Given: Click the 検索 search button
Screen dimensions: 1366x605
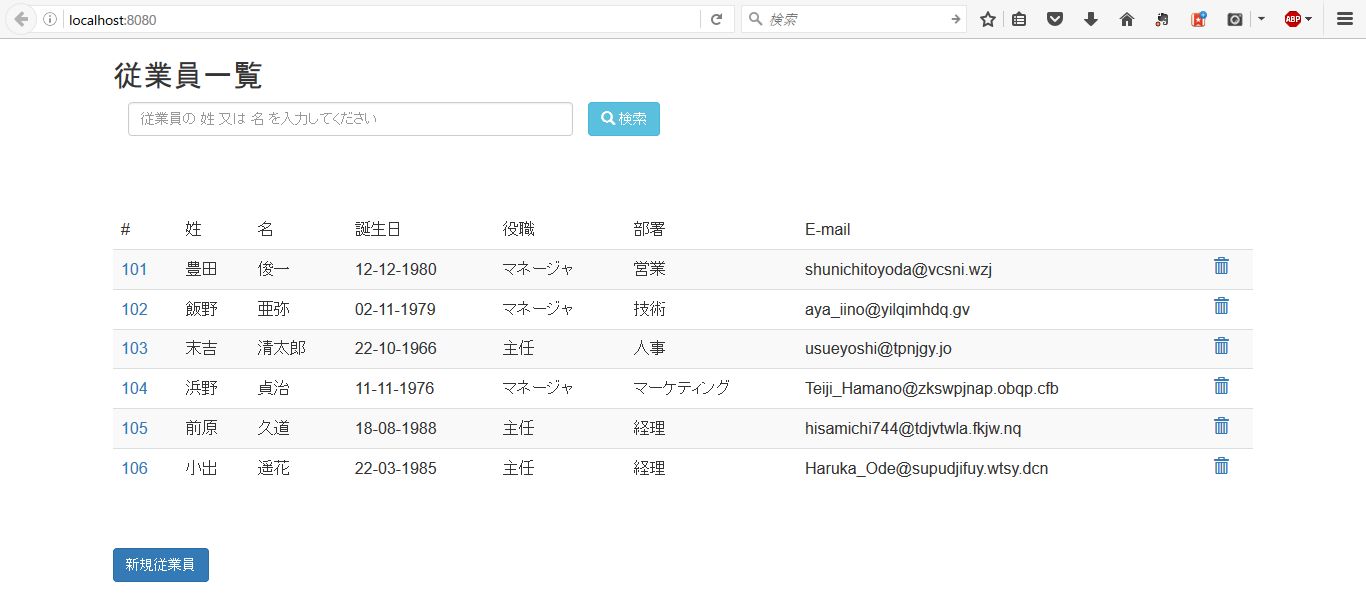Looking at the screenshot, I should pyautogui.click(x=624, y=118).
